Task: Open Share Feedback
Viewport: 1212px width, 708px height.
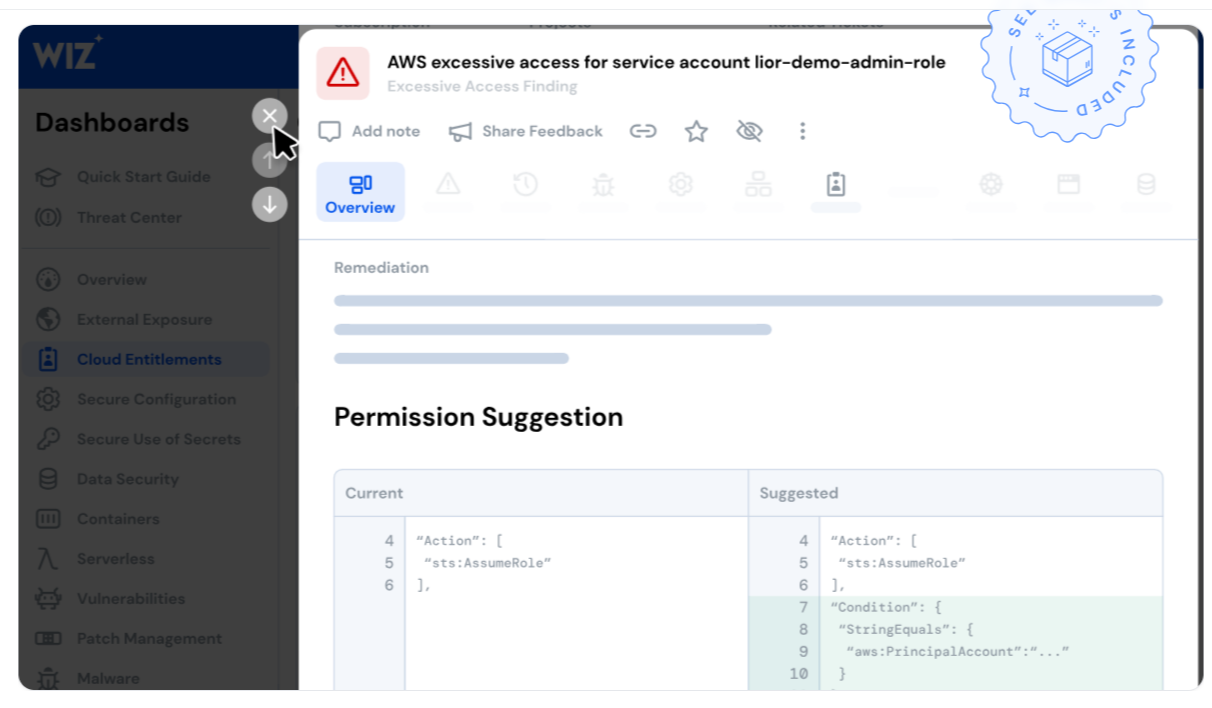Action: [x=525, y=131]
